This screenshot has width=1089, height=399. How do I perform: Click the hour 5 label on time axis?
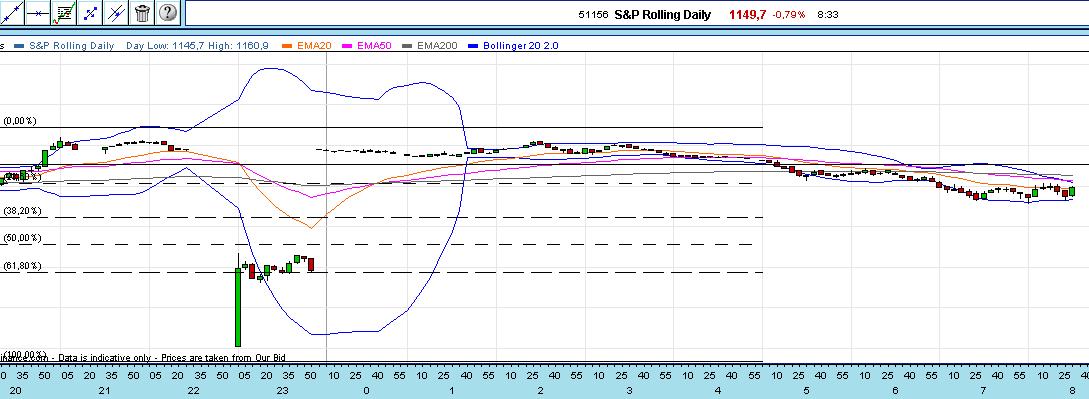pos(807,391)
